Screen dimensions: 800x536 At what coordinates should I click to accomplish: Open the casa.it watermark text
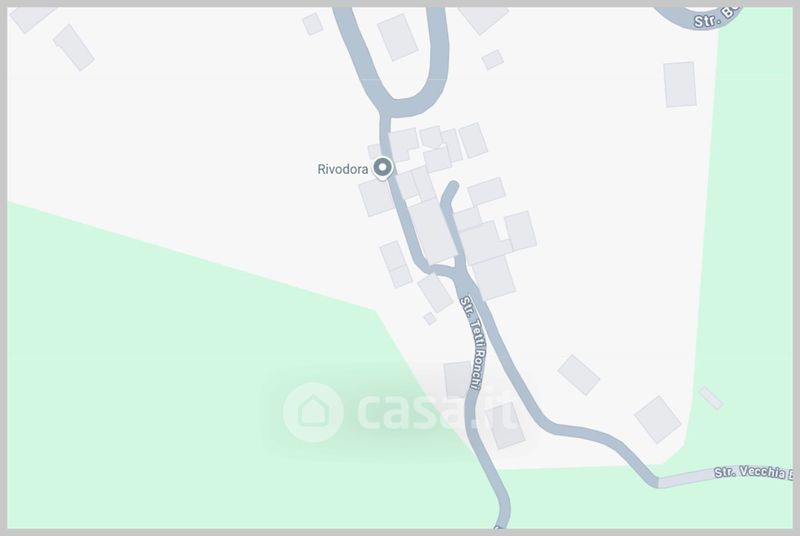[437, 412]
